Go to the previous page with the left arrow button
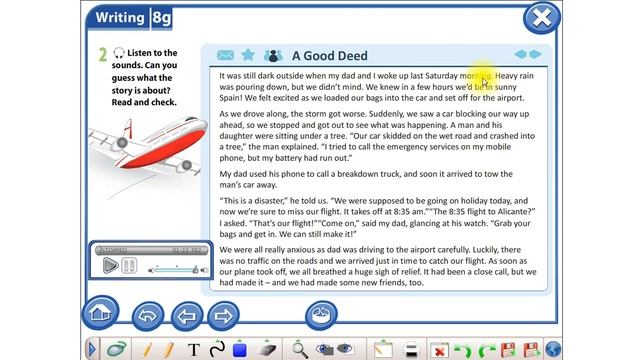The width and height of the screenshot is (640, 360). point(187,316)
